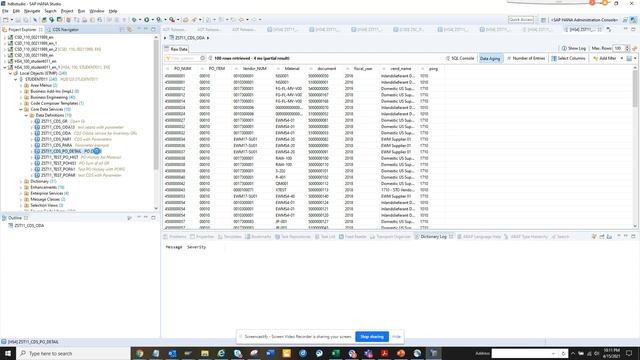The width and height of the screenshot is (640, 360).
Task: Select the Code Composer Templates folder
Action: click(54, 103)
